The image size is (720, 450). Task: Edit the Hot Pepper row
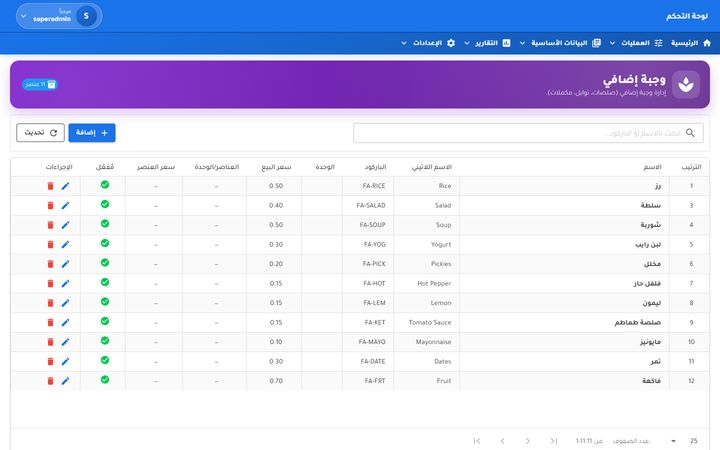(65, 284)
